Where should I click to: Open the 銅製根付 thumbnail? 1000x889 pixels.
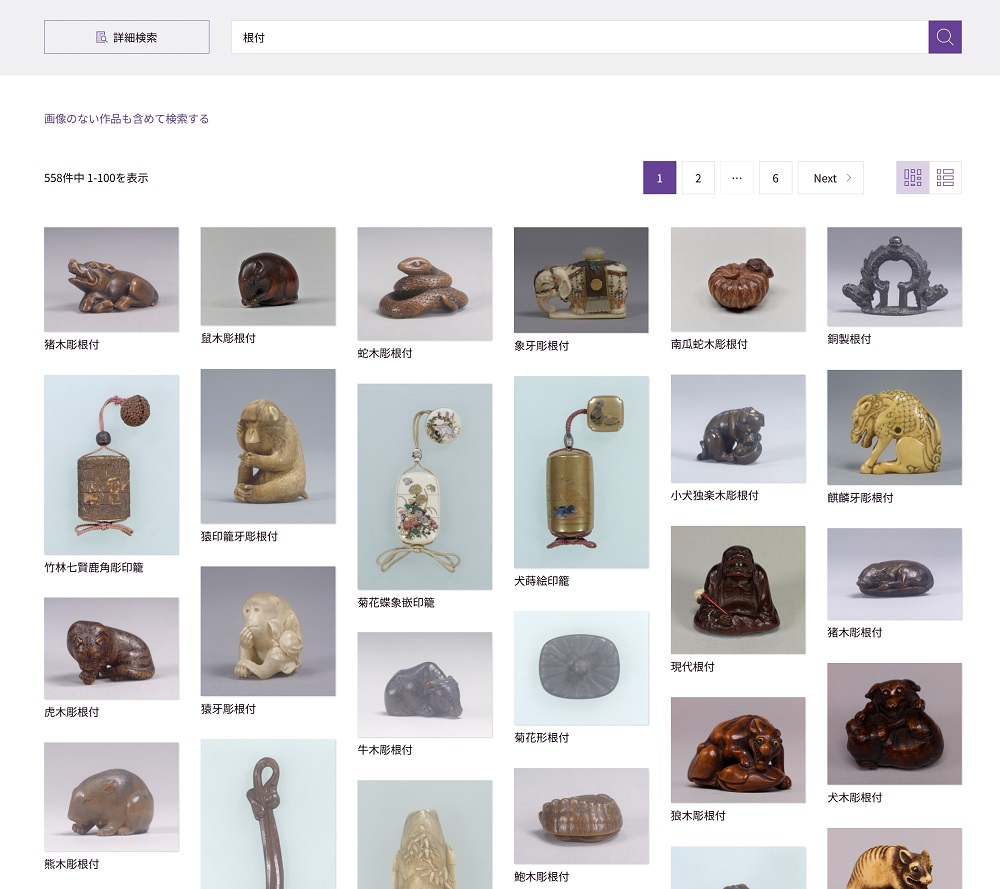894,277
